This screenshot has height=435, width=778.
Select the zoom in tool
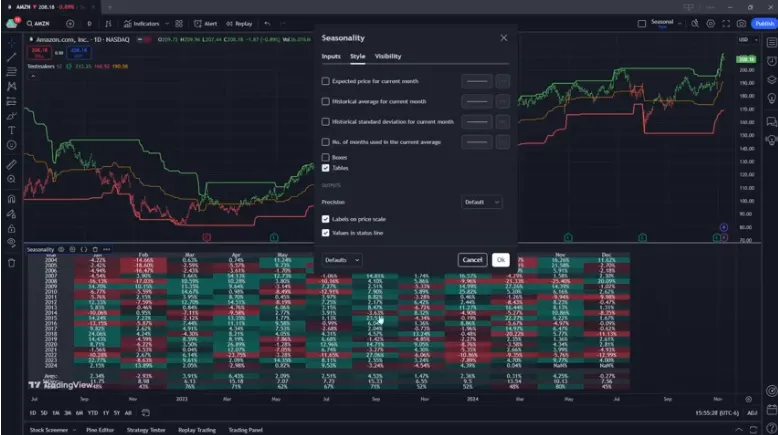click(11, 179)
